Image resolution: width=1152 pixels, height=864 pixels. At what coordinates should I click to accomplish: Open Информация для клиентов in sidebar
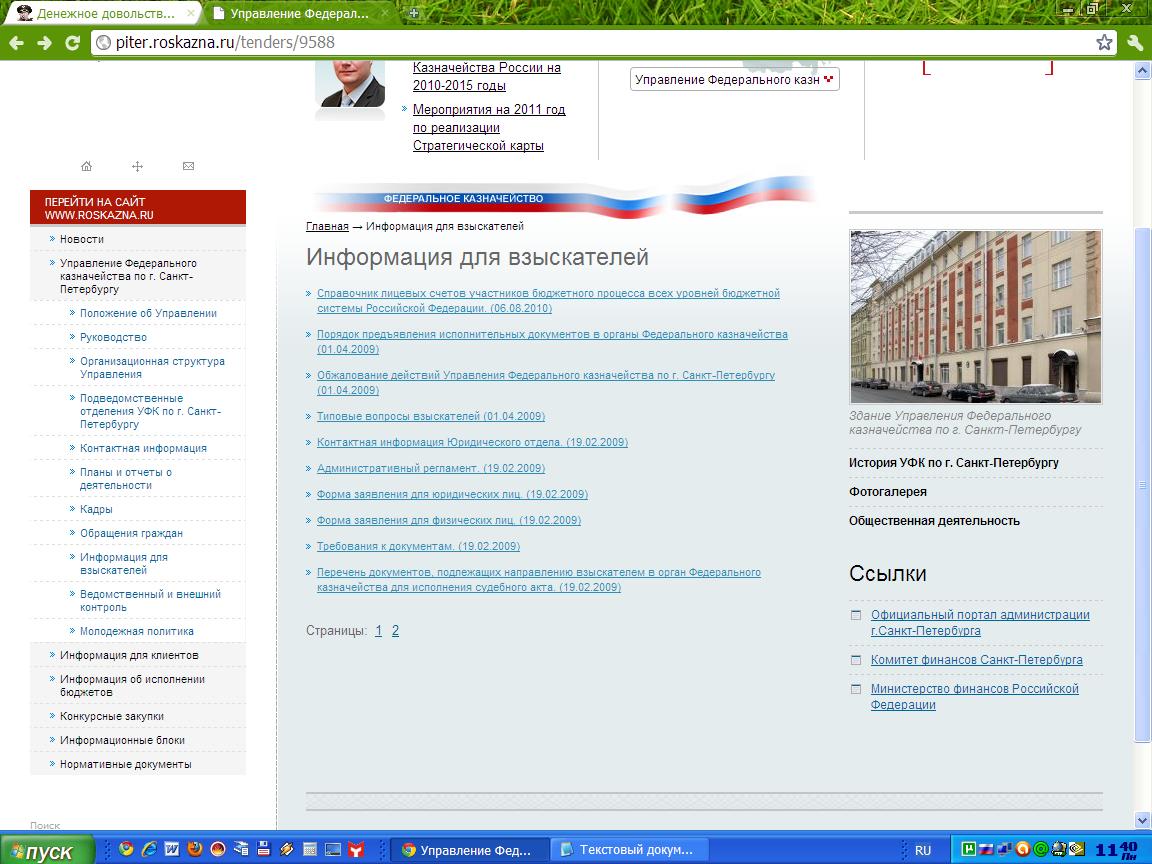click(129, 655)
